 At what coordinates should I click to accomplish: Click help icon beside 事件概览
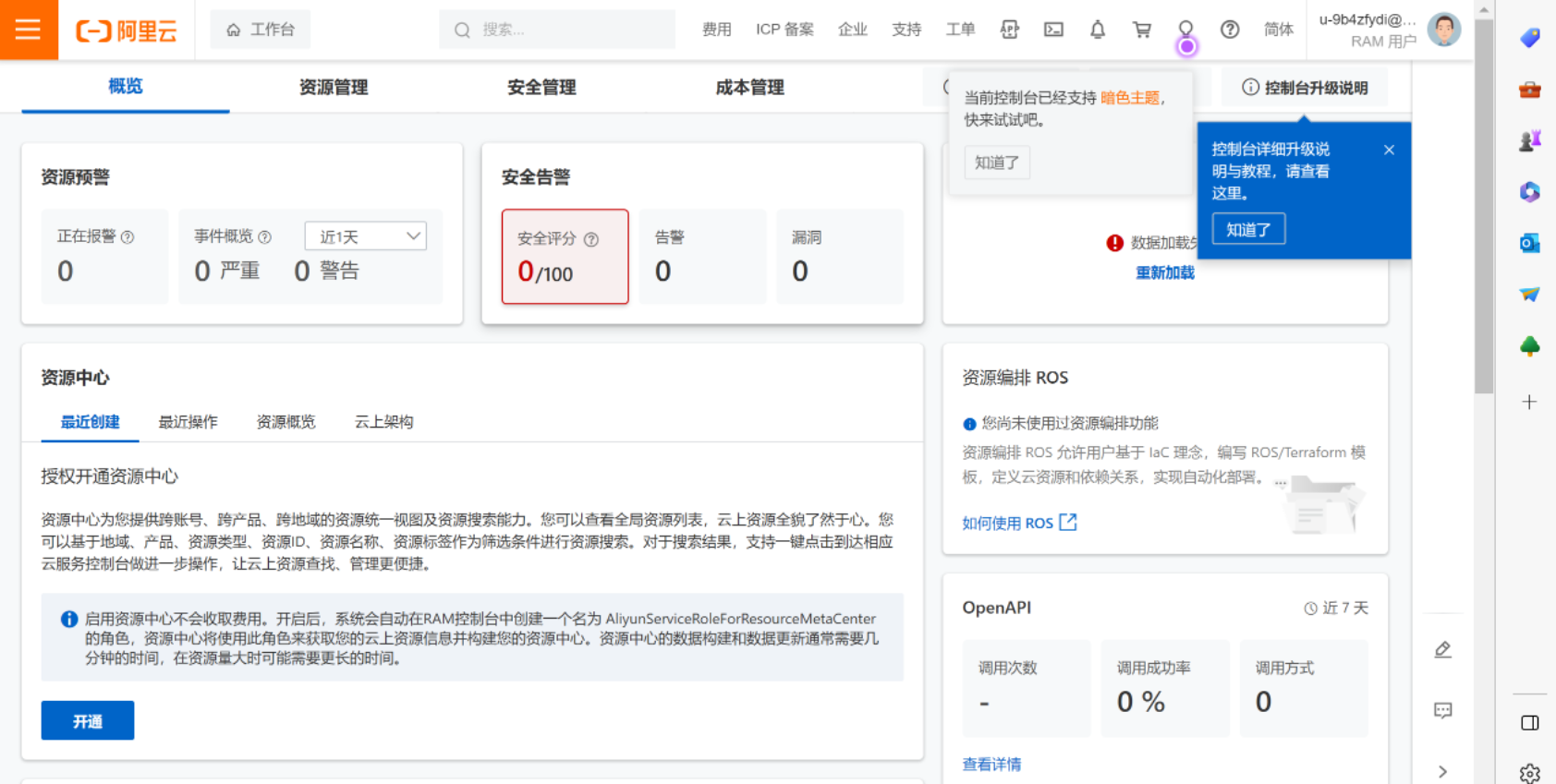click(x=265, y=237)
